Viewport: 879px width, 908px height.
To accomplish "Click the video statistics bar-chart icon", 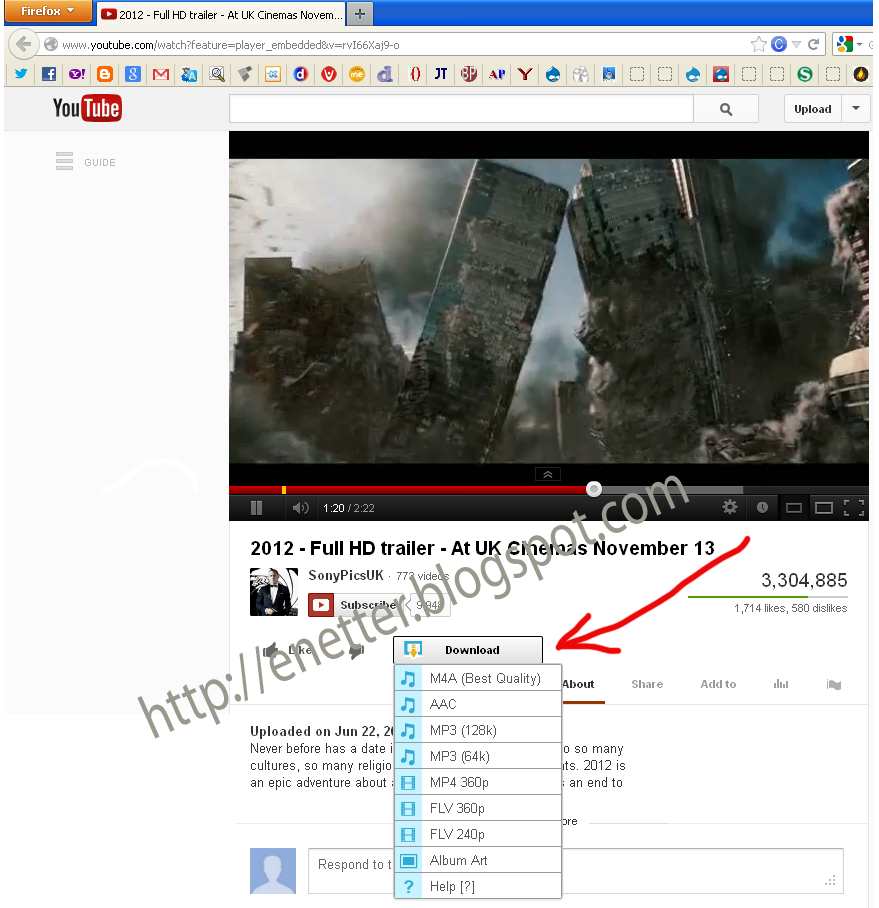I will pyautogui.click(x=781, y=684).
